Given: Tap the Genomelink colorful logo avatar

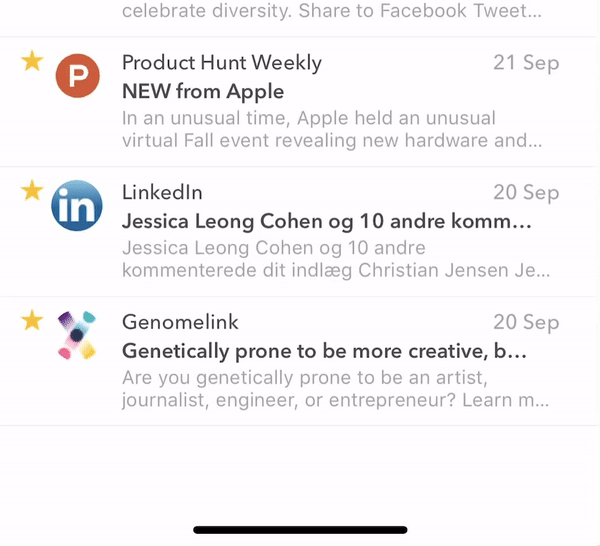Looking at the screenshot, I should click(x=77, y=335).
